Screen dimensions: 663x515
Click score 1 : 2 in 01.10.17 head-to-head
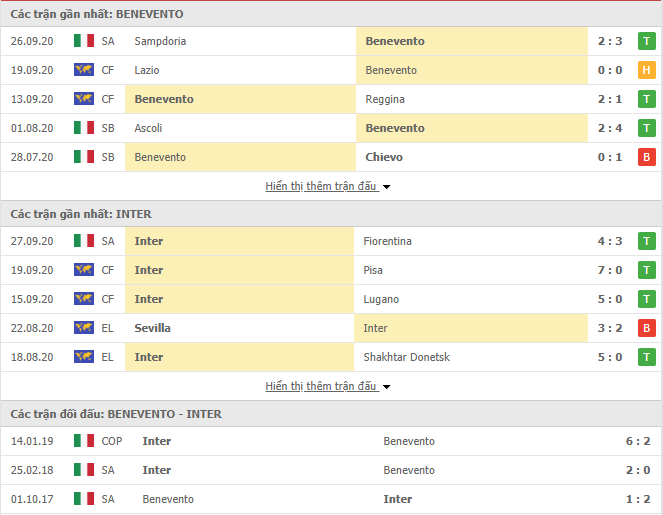[x=638, y=499]
